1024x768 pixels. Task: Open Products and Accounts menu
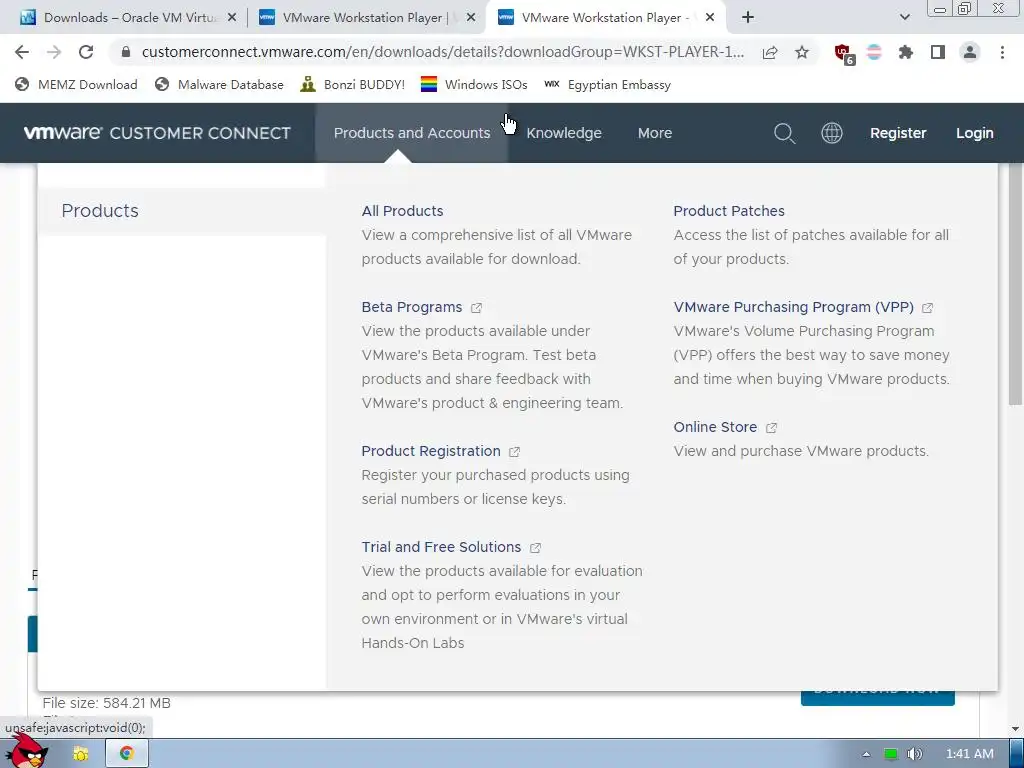[x=411, y=133]
